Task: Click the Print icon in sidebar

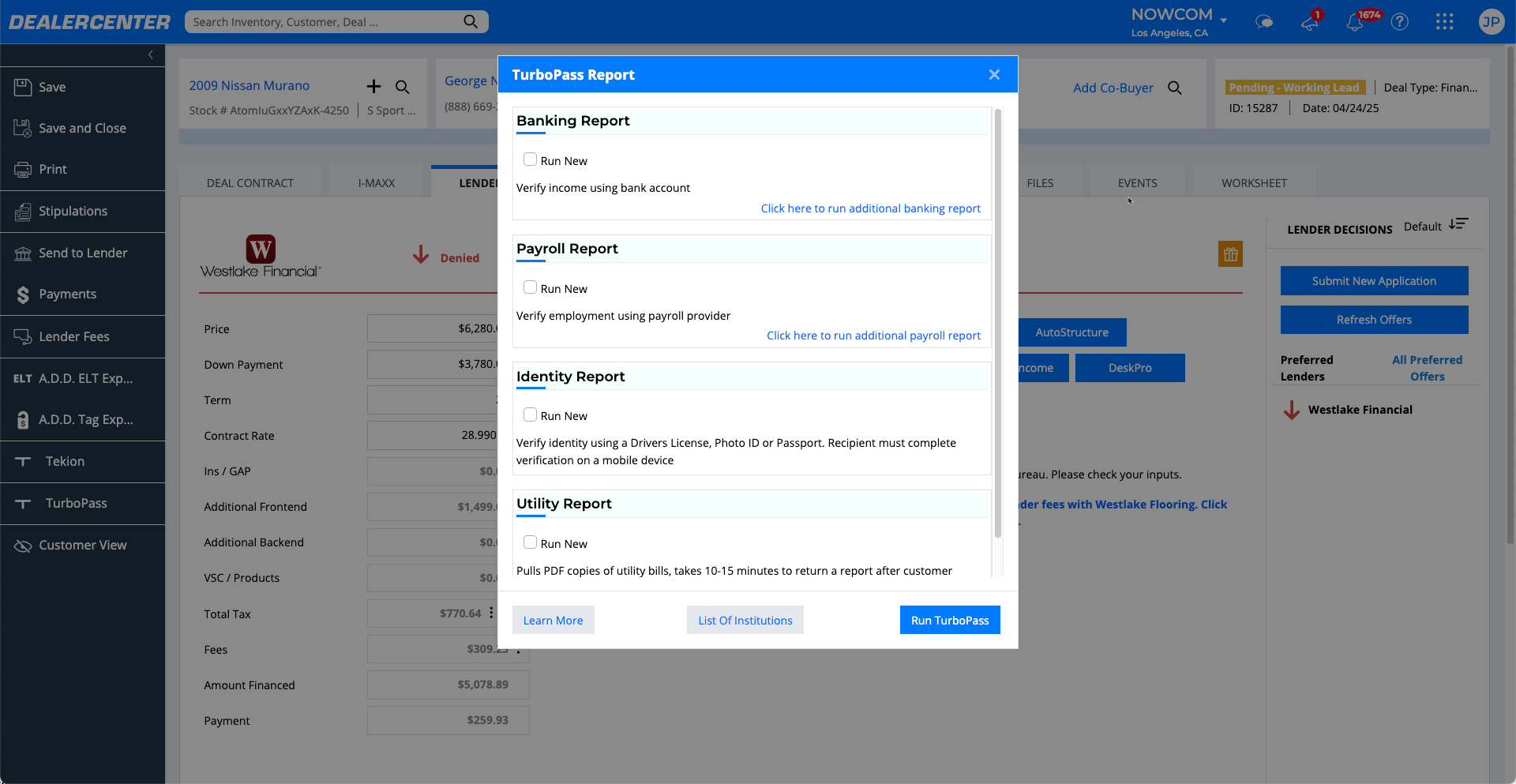Action: 23,169
